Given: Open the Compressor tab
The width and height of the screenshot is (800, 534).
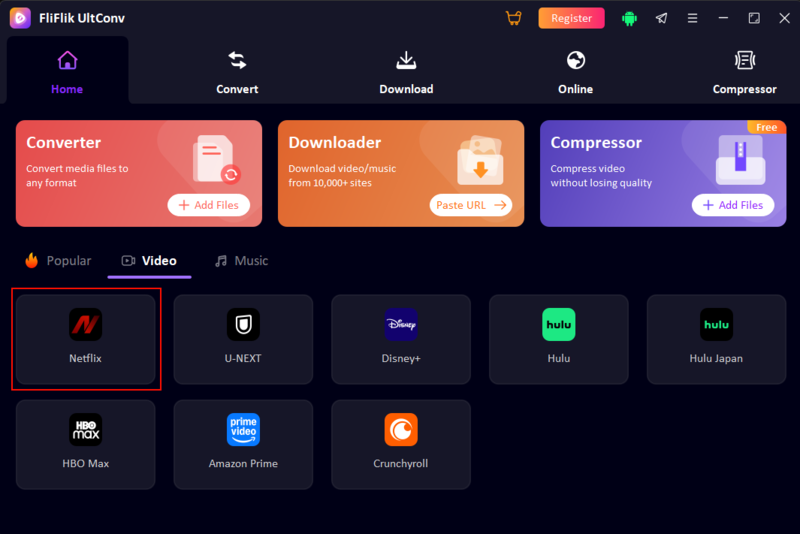Looking at the screenshot, I should tap(744, 71).
